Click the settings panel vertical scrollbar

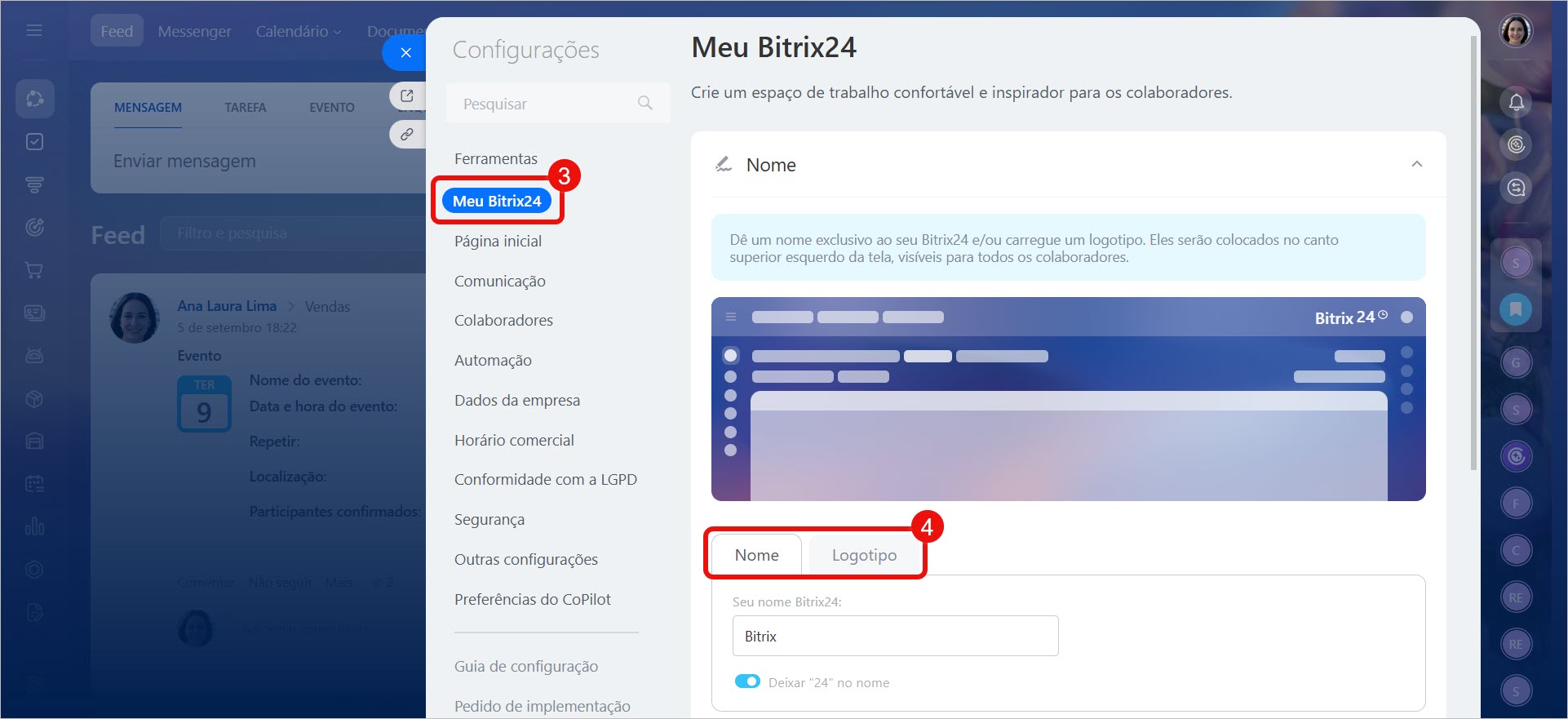pos(1473,253)
